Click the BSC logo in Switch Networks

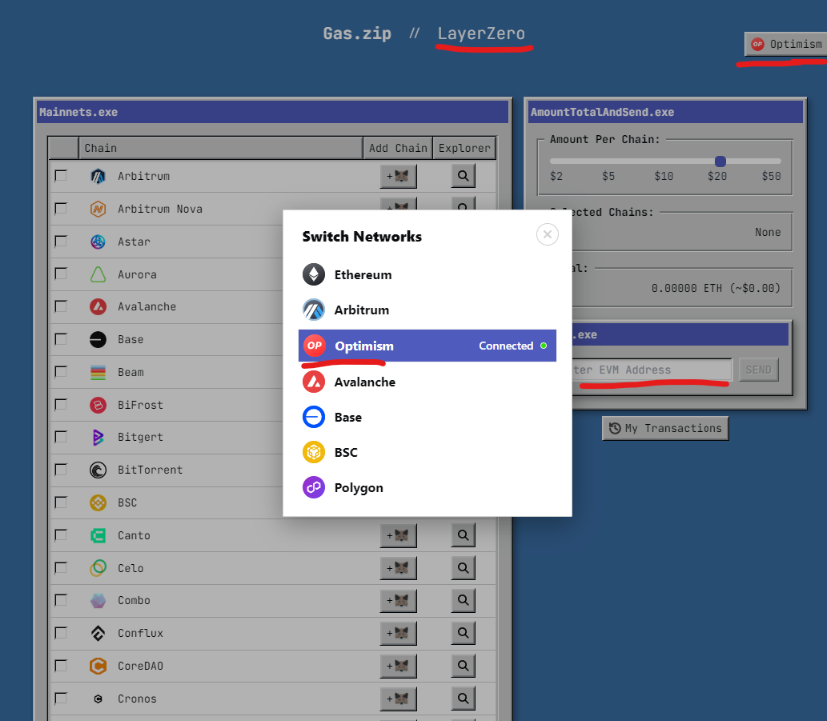pyautogui.click(x=313, y=453)
